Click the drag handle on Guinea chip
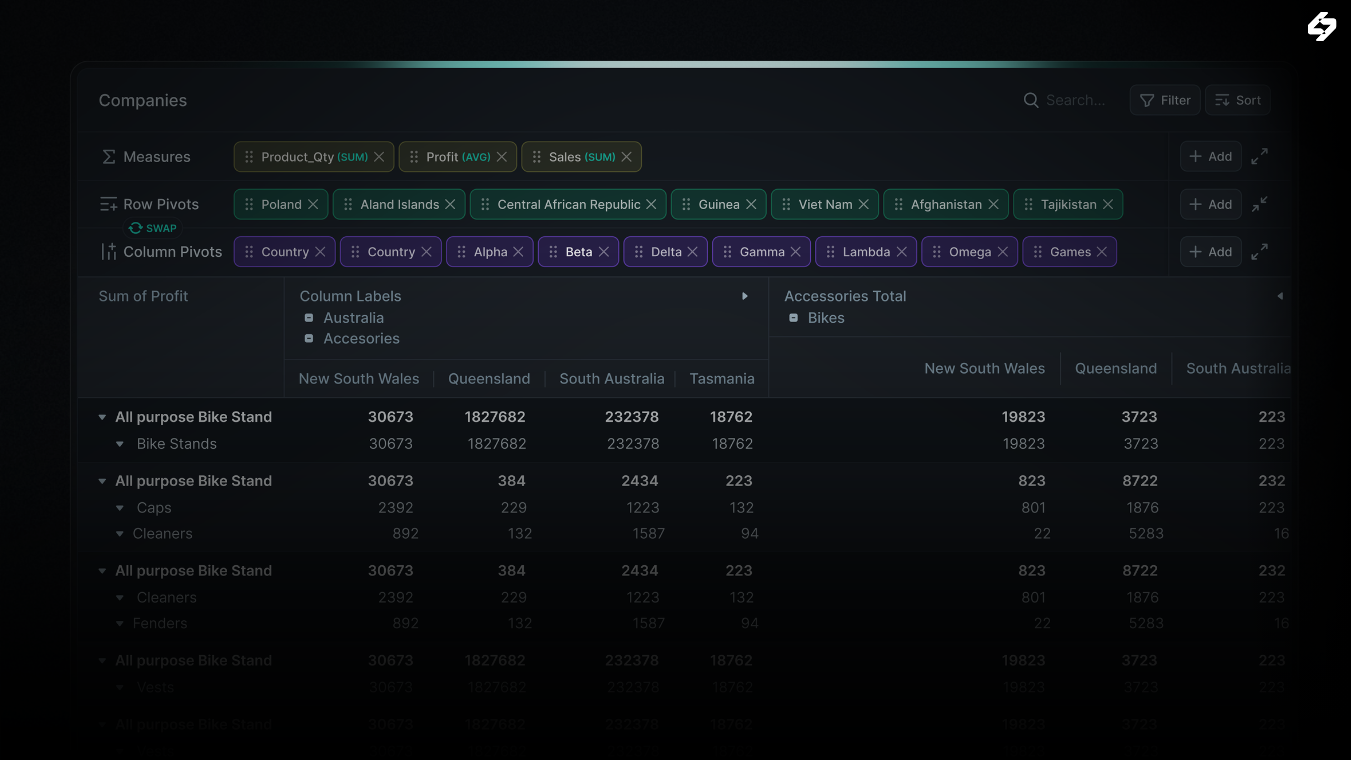 pyautogui.click(x=686, y=204)
